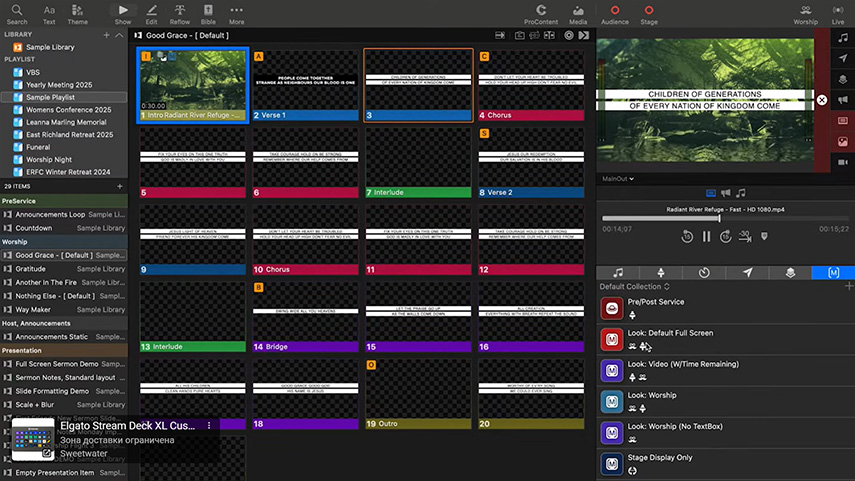Open Live broadcast controls
This screenshot has height=481, width=855.
[x=838, y=14]
